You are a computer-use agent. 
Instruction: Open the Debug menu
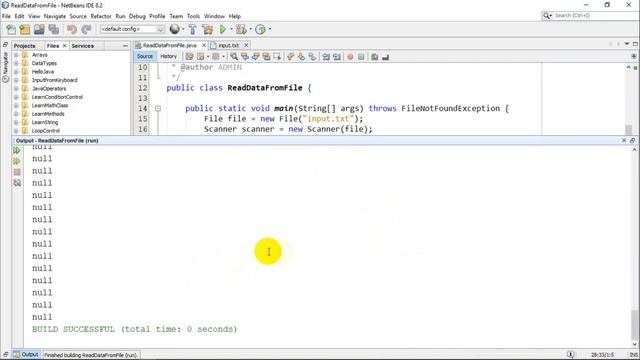137,16
